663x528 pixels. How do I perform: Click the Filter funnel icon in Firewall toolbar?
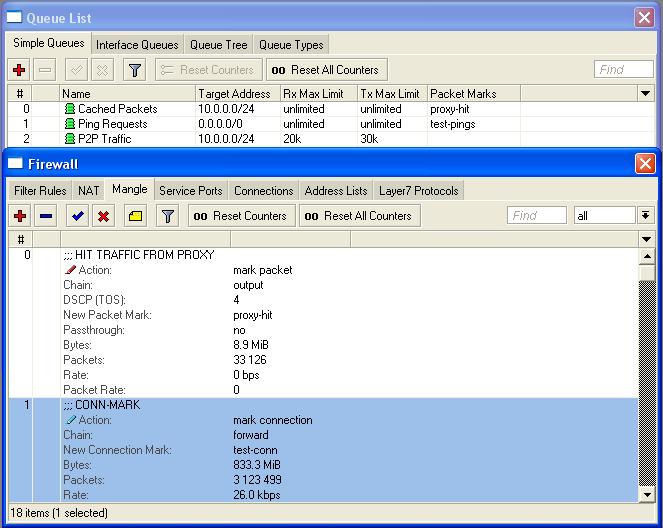tap(168, 216)
